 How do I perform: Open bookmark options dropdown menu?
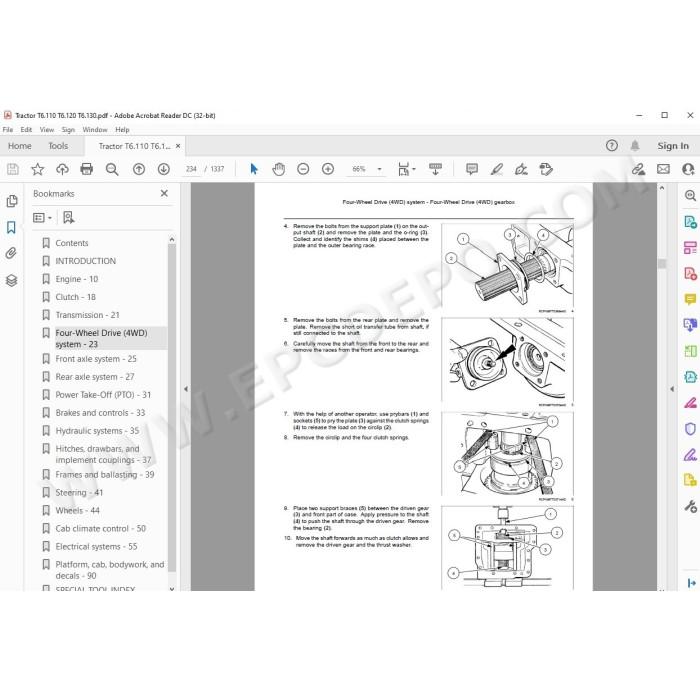pyautogui.click(x=43, y=217)
